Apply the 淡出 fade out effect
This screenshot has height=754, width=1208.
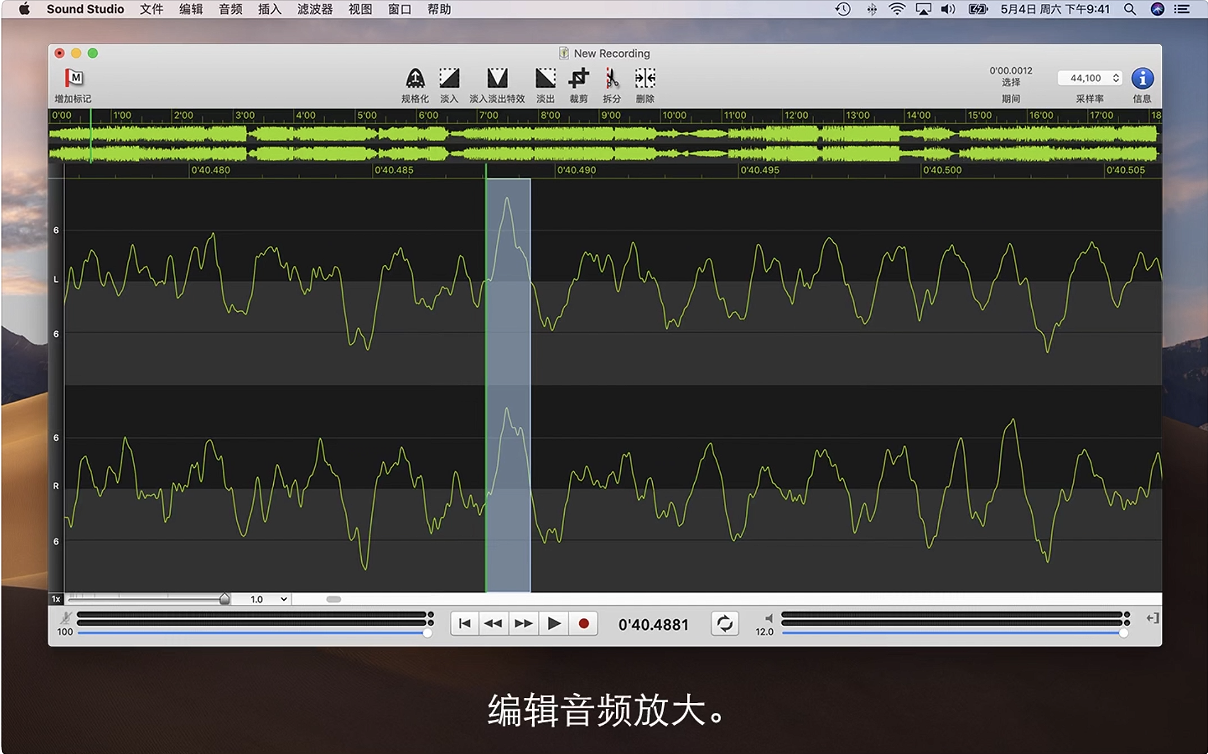(x=545, y=78)
